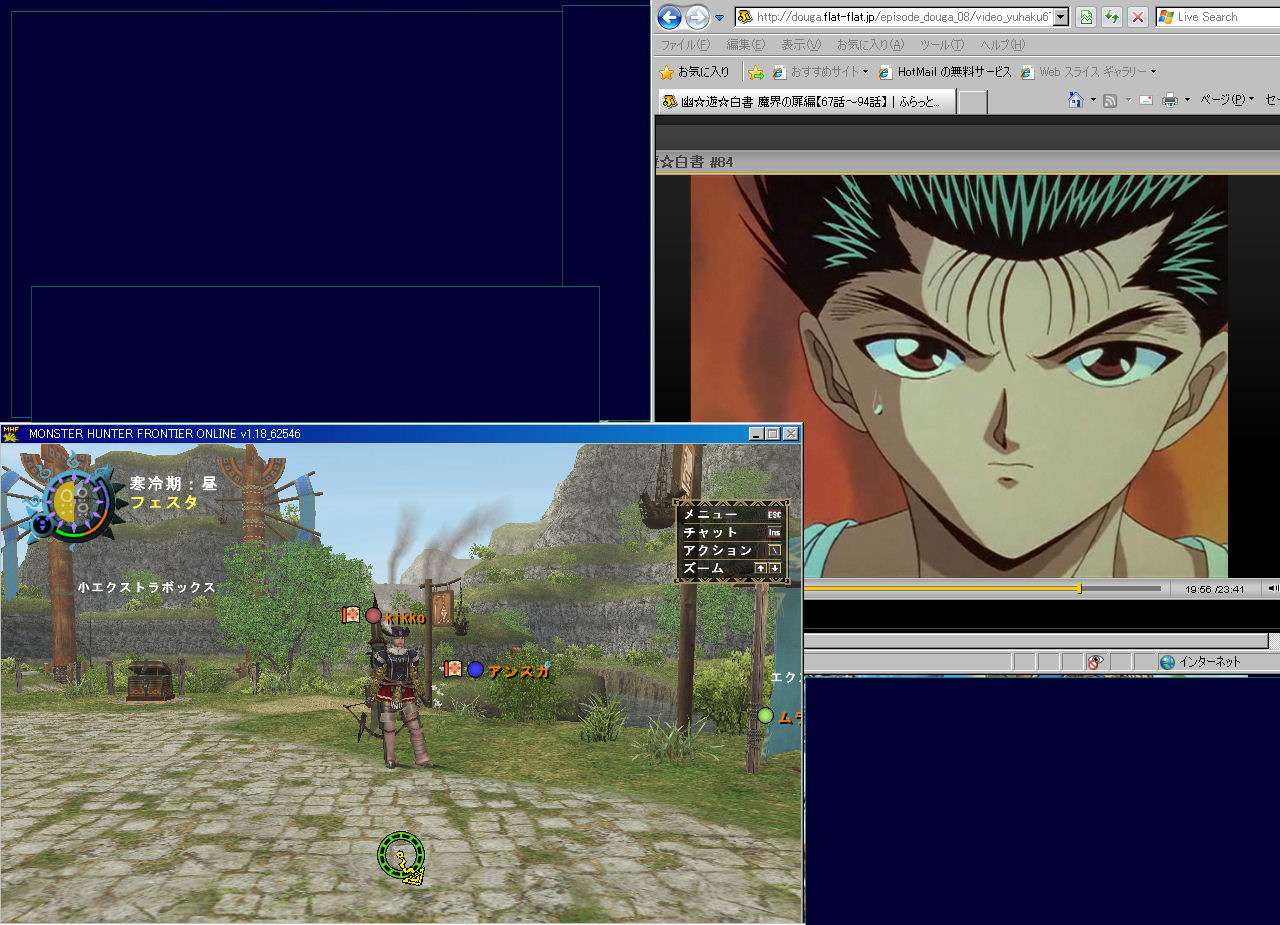Click the IE page favicon in address bar

pyautogui.click(x=745, y=17)
